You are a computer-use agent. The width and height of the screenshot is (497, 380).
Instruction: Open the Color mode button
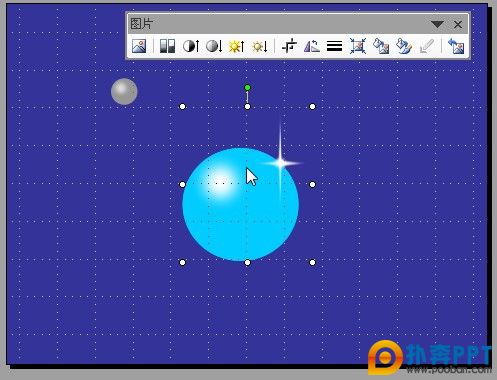click(167, 46)
